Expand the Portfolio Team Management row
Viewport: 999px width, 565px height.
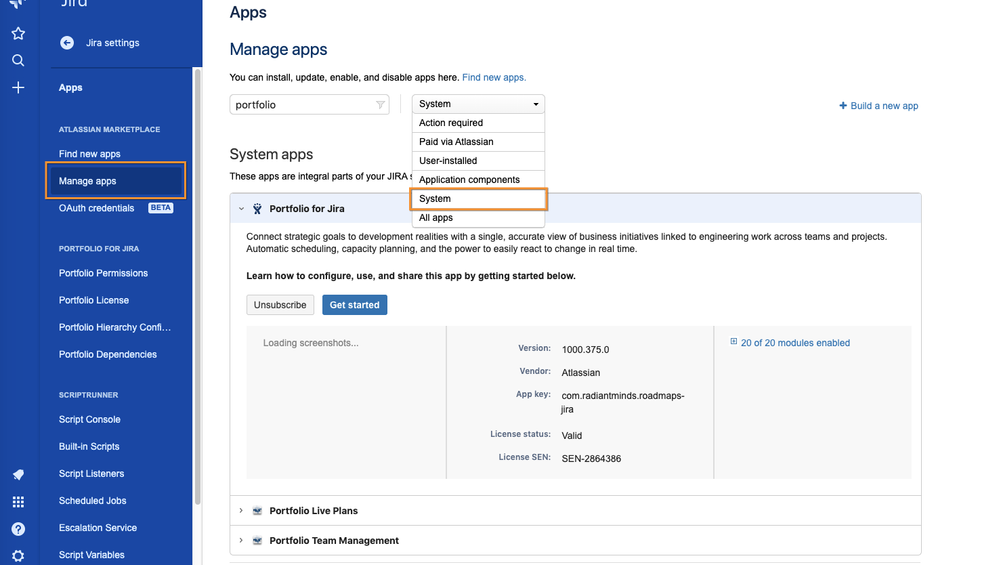241,541
